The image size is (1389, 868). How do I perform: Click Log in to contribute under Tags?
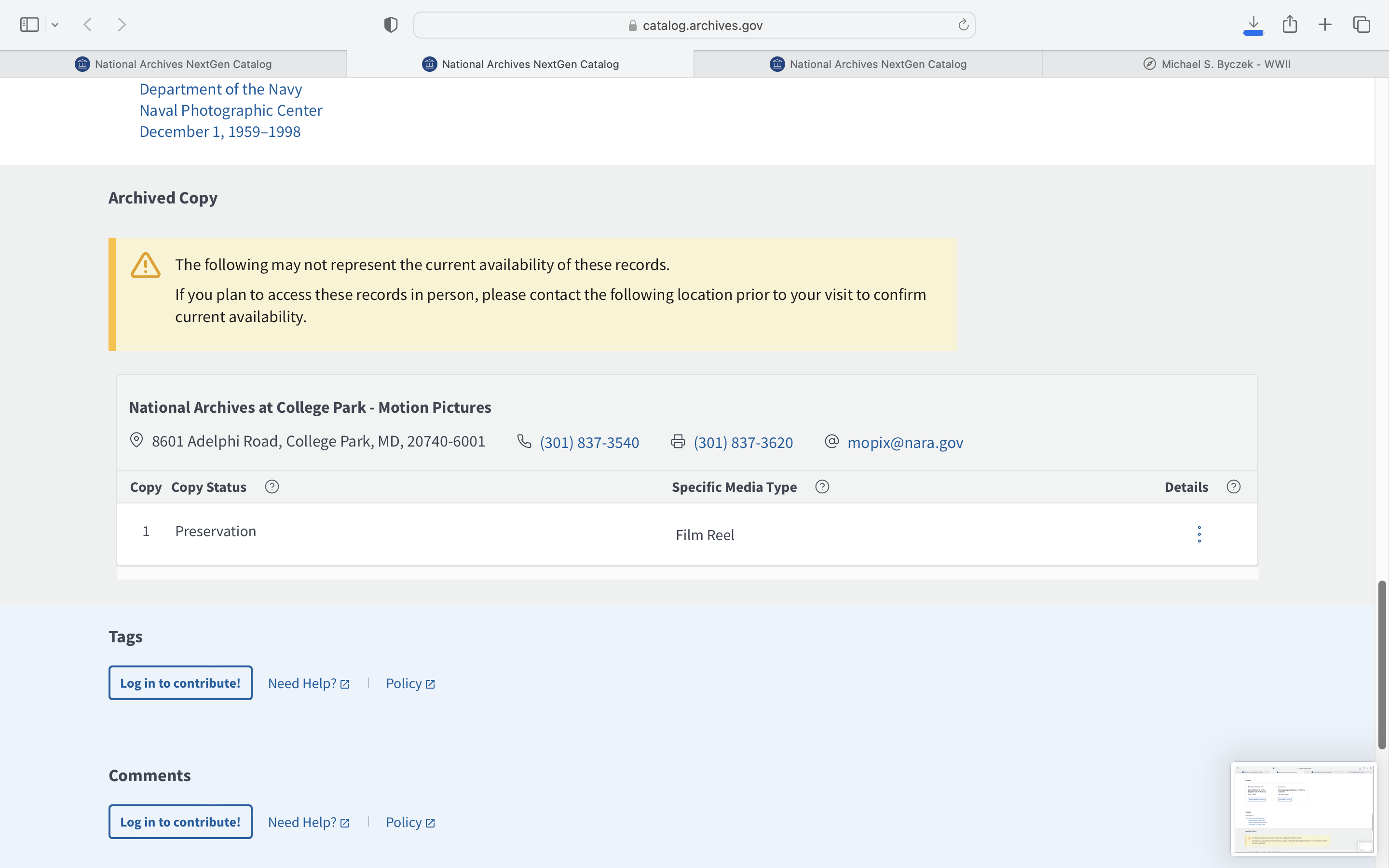click(x=180, y=683)
